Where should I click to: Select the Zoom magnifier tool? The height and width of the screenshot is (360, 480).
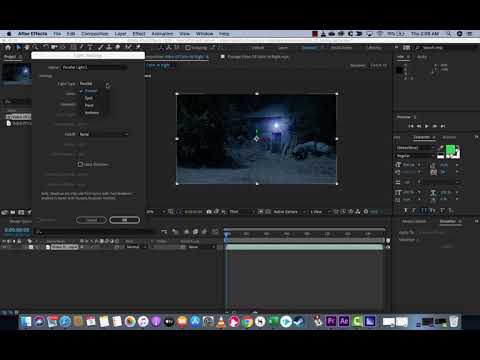tap(35, 47)
